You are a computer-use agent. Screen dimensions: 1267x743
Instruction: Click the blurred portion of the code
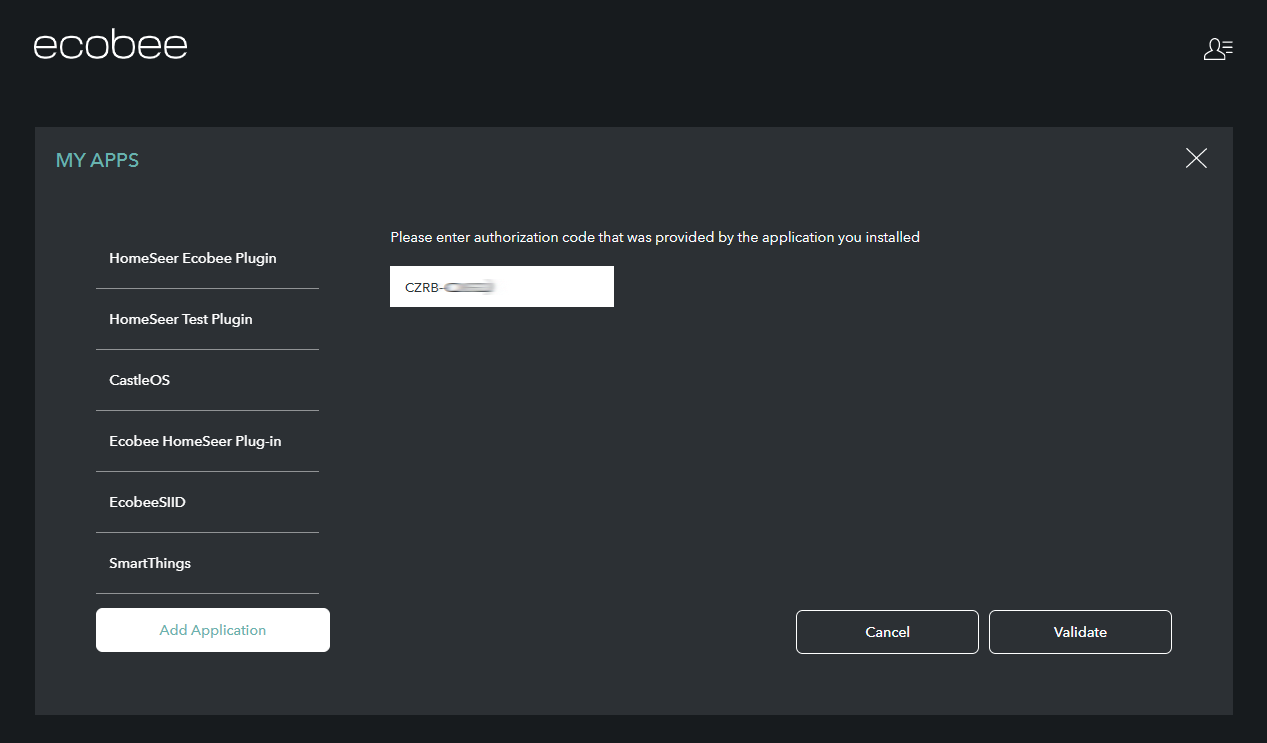pyautogui.click(x=471, y=287)
